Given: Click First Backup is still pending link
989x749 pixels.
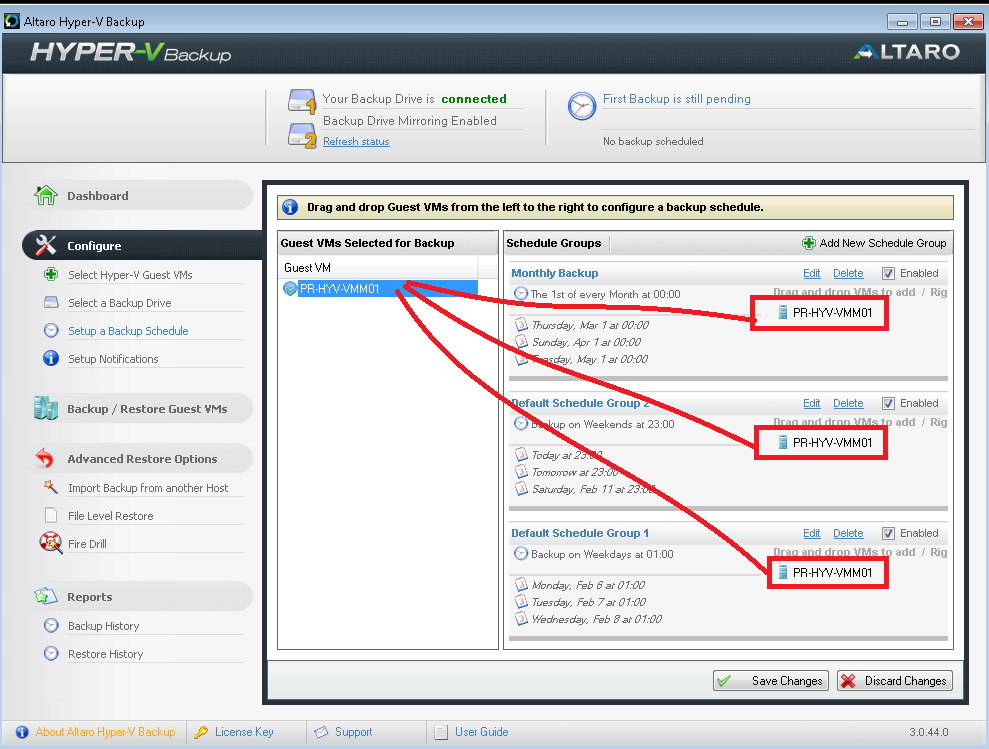Looking at the screenshot, I should [677, 98].
